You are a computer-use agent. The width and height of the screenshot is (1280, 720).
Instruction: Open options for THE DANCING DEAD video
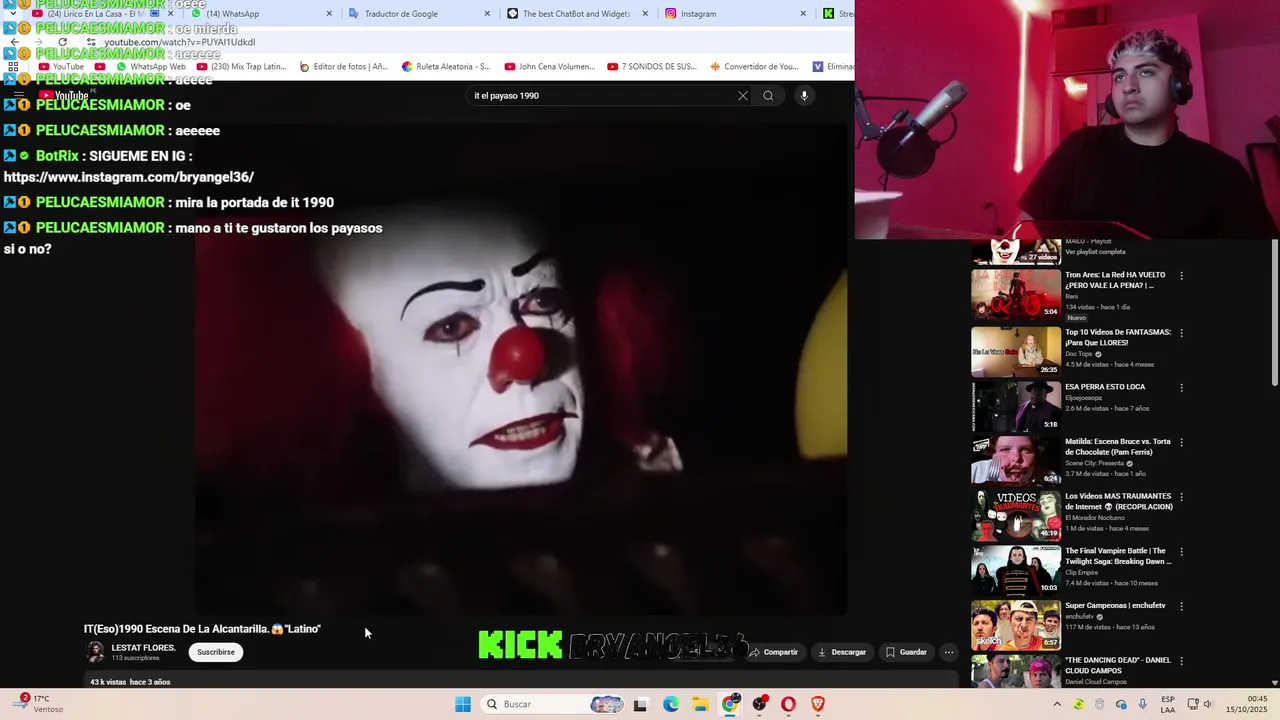point(1181,661)
